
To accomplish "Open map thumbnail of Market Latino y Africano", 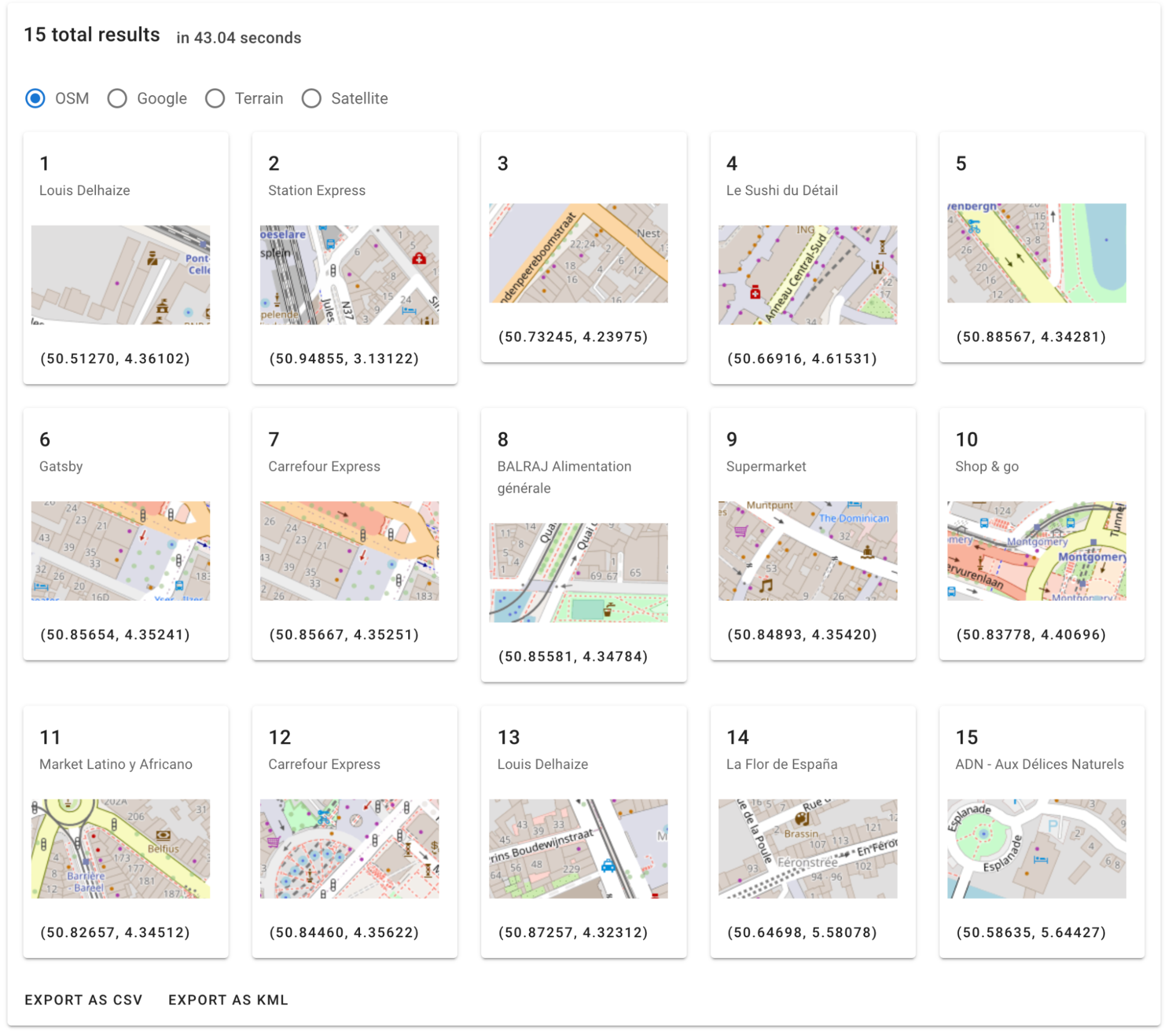I will tap(121, 848).
